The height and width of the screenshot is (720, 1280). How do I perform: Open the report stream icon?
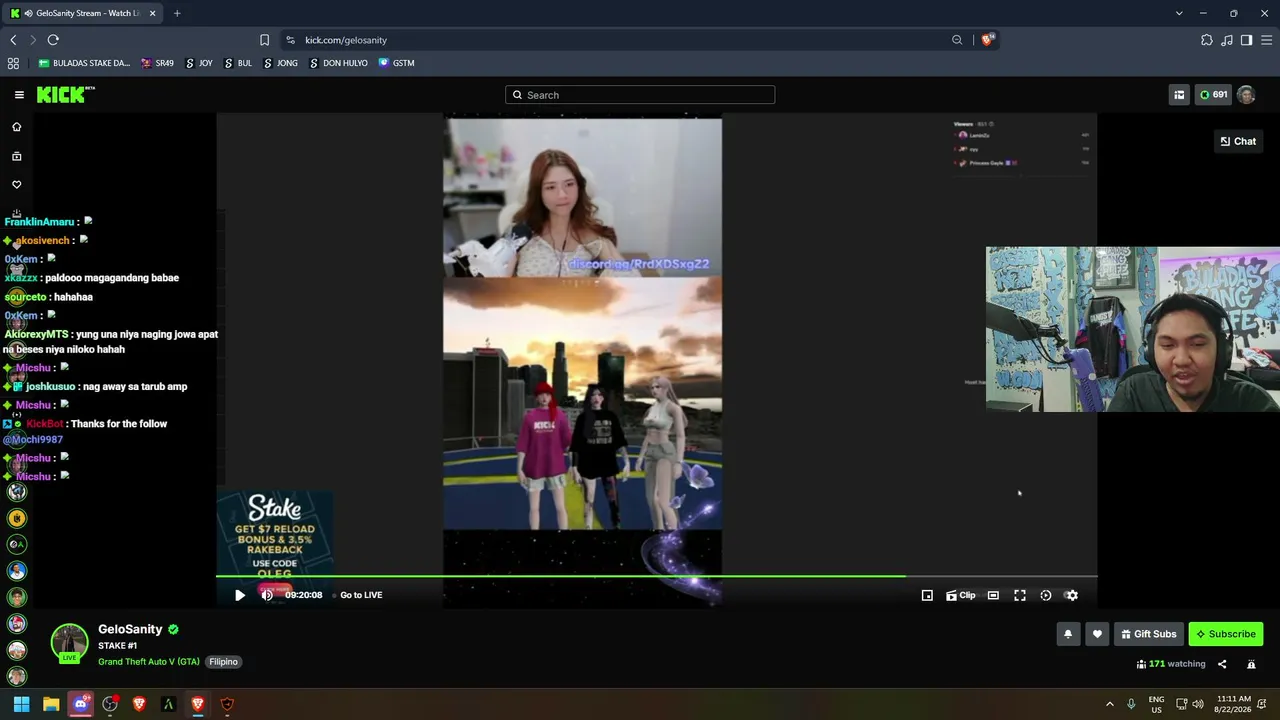1251,664
